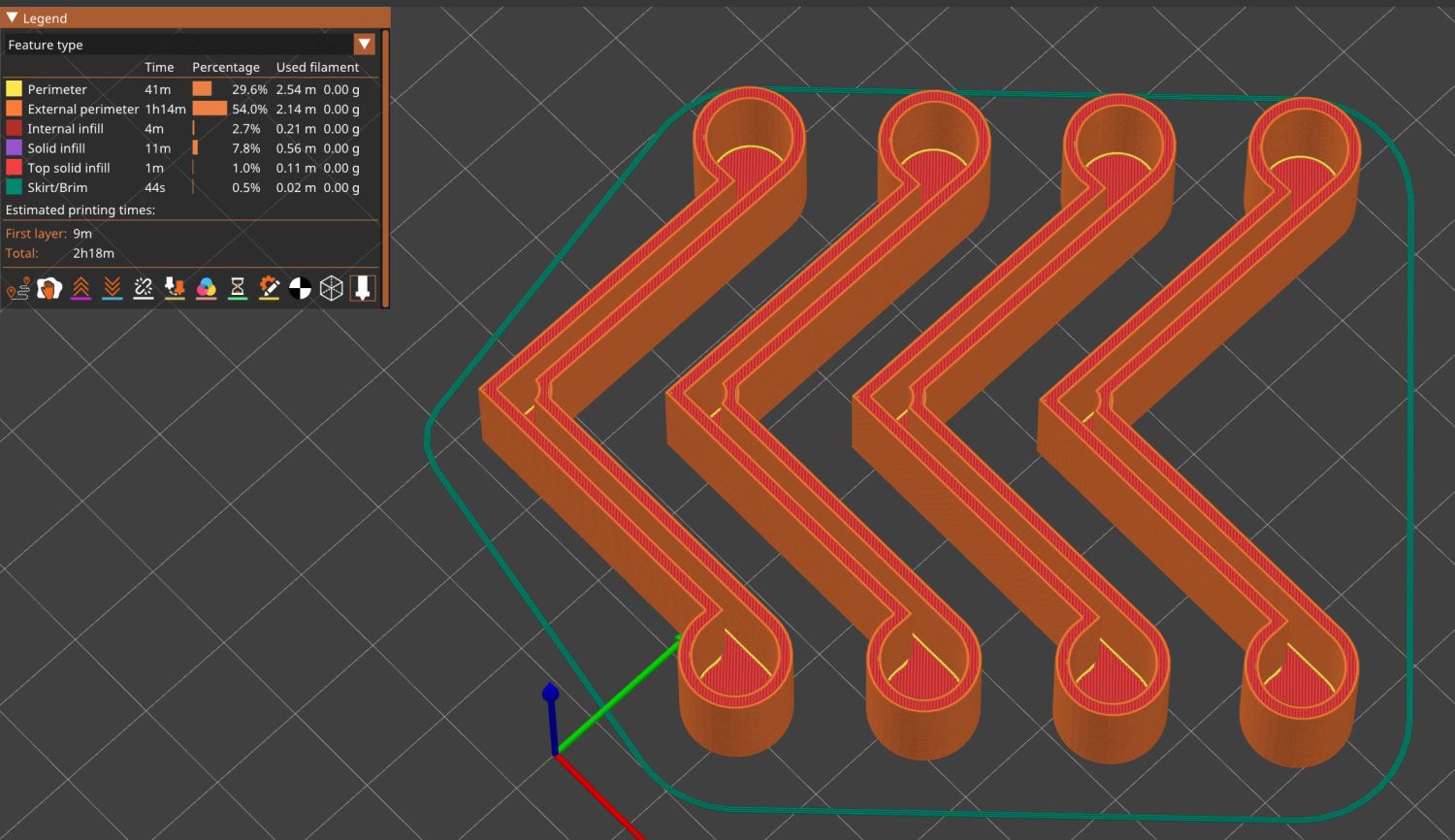The width and height of the screenshot is (1455, 840).
Task: Show deretractions with down-chevrons icon
Action: pos(112,288)
